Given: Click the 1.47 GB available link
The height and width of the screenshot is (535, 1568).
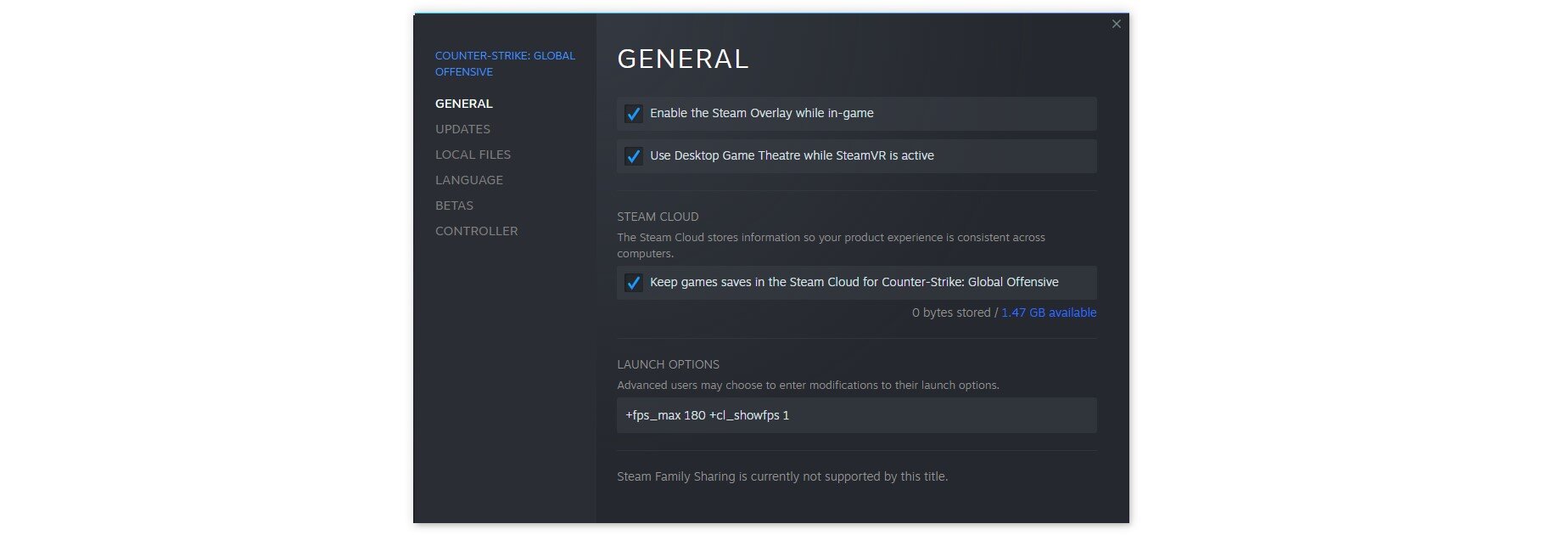Looking at the screenshot, I should (x=1048, y=313).
